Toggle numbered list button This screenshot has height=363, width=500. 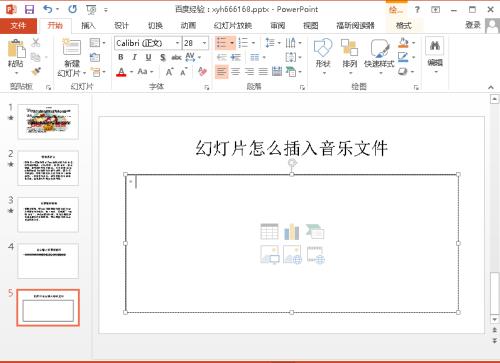pos(243,43)
